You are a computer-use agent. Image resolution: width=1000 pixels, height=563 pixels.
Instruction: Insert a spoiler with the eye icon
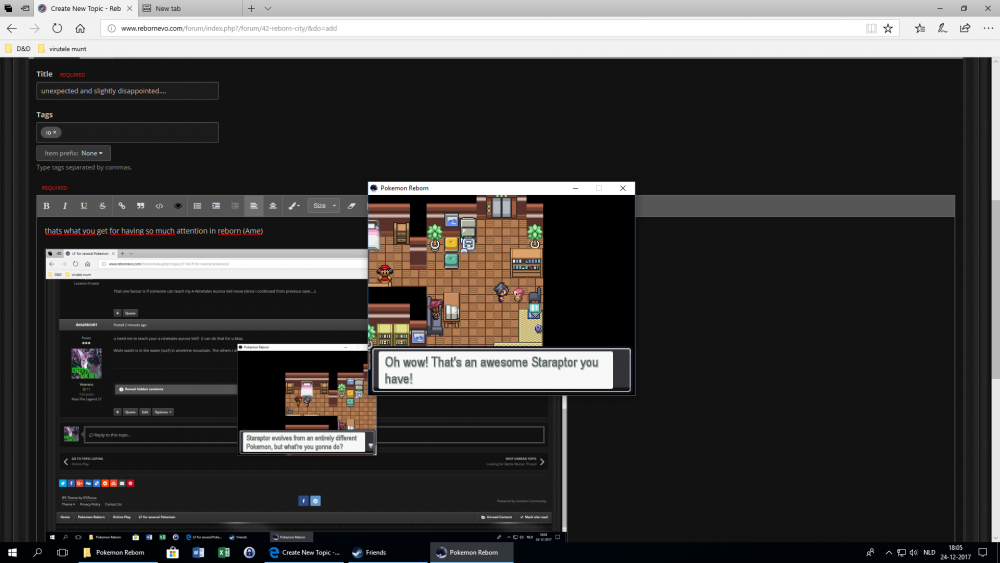(x=178, y=206)
